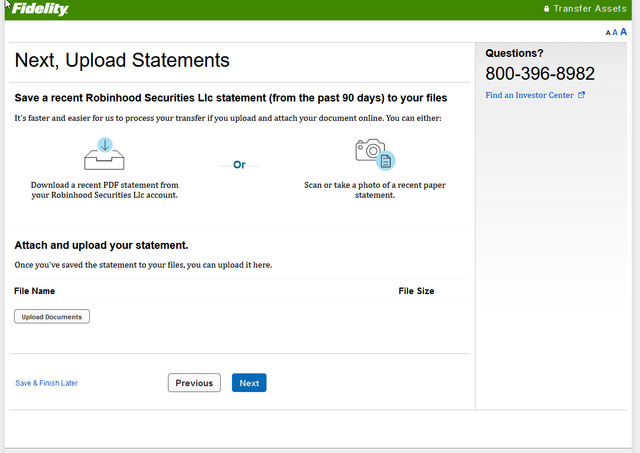This screenshot has width=640, height=453.
Task: Click the Fidelity logo
Action: tap(40, 9)
